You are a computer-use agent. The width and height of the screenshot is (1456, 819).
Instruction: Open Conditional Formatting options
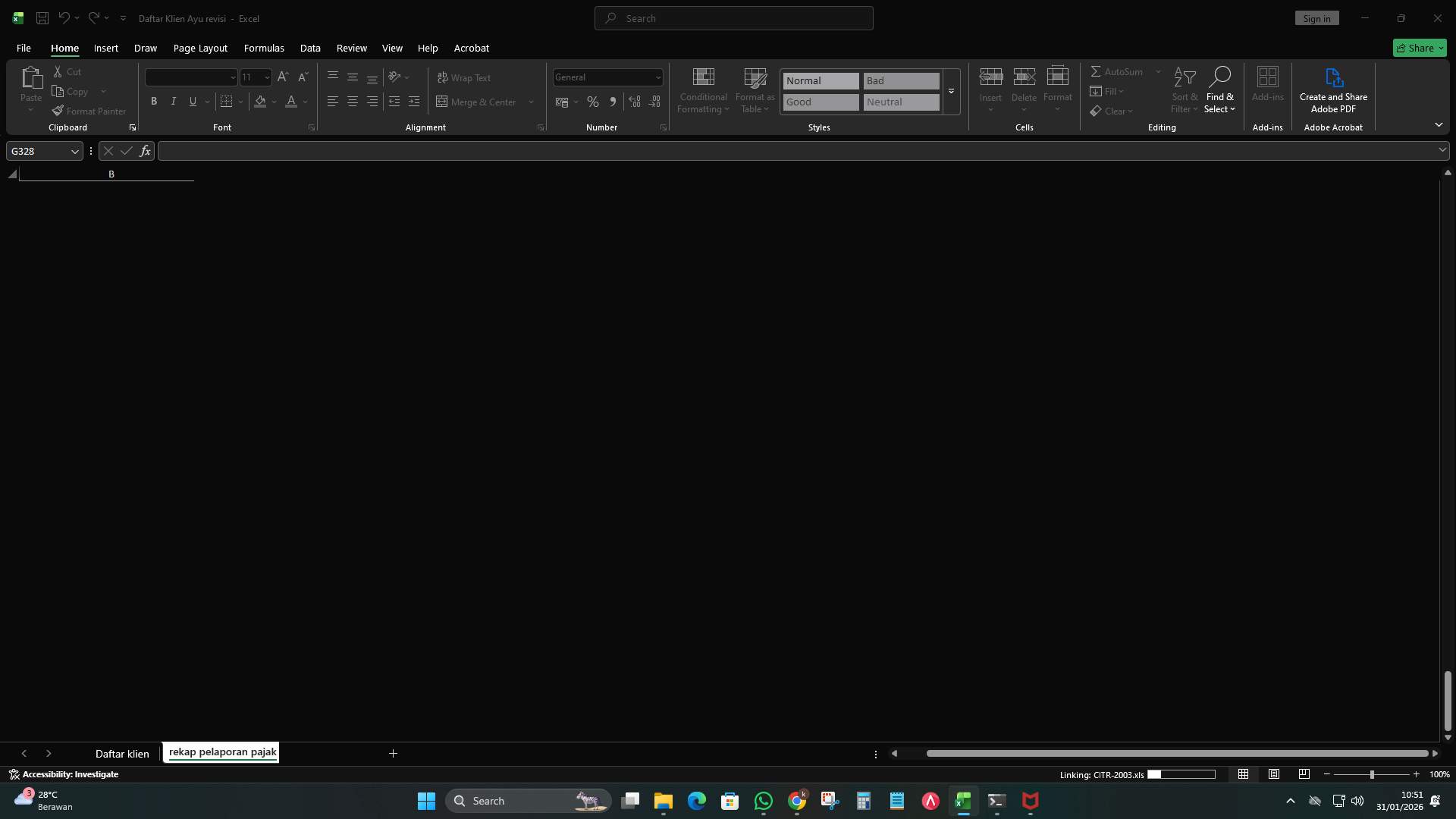tap(703, 90)
